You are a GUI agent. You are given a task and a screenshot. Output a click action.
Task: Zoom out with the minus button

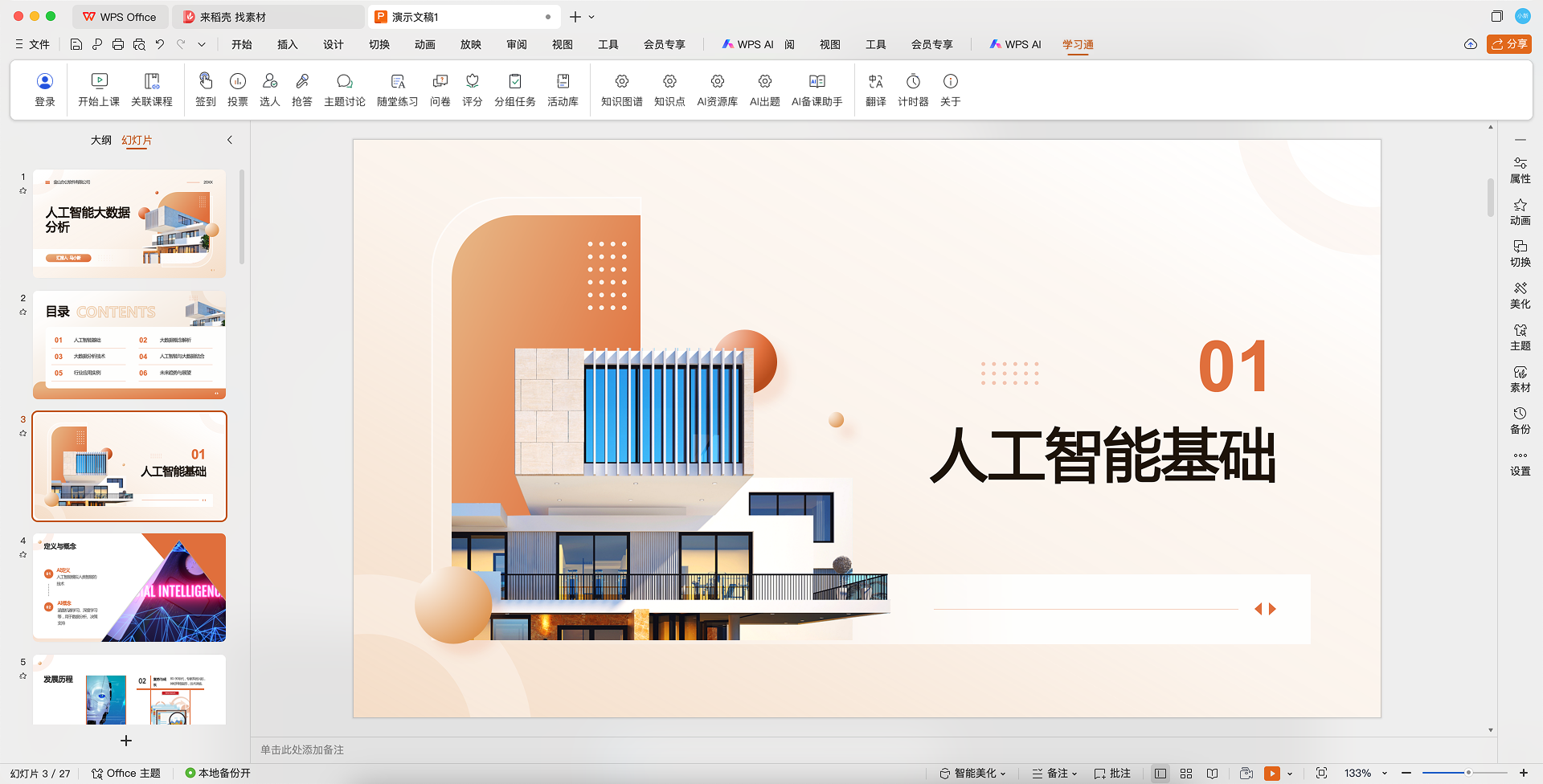click(1406, 773)
